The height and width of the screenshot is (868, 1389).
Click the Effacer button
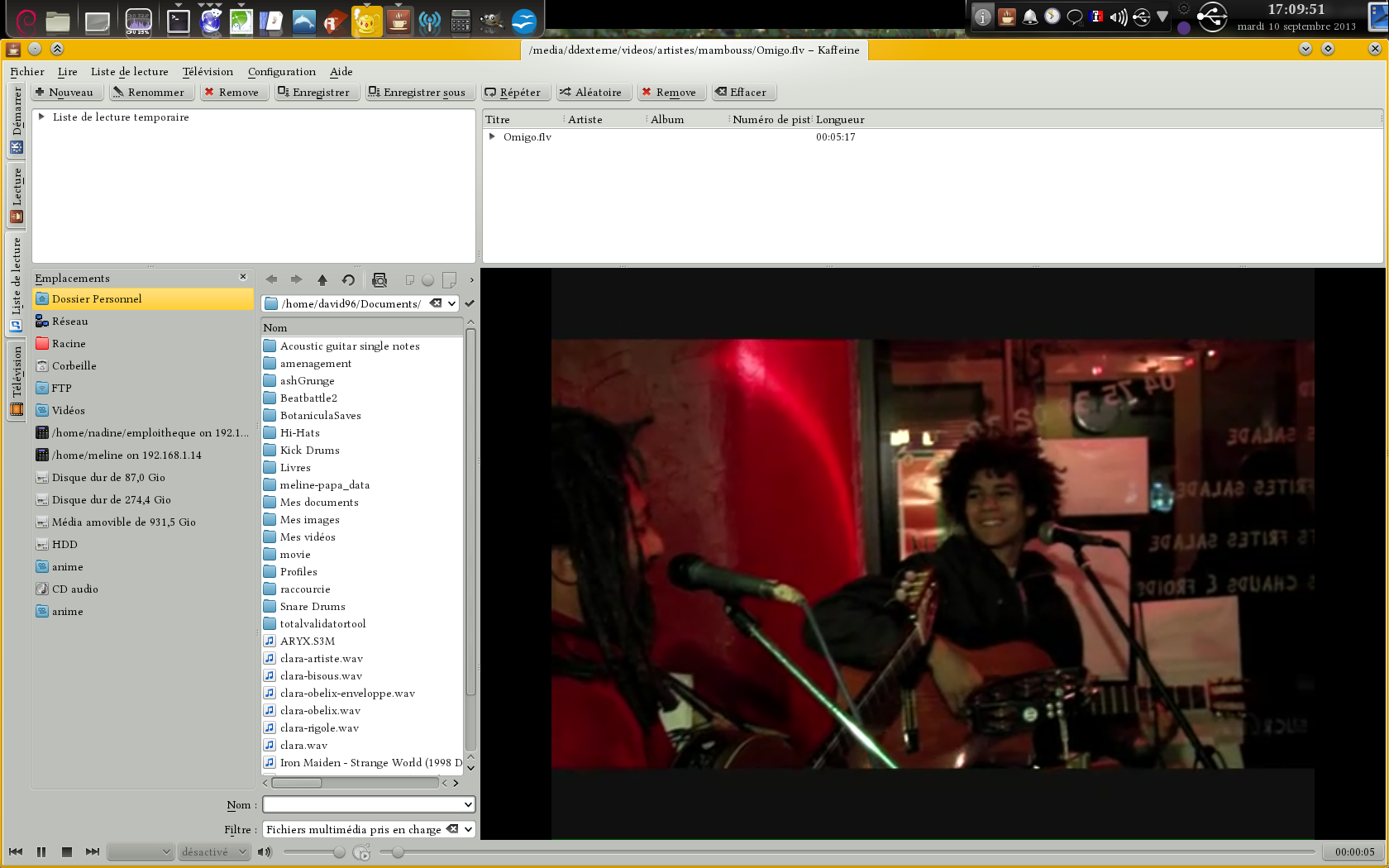742,93
